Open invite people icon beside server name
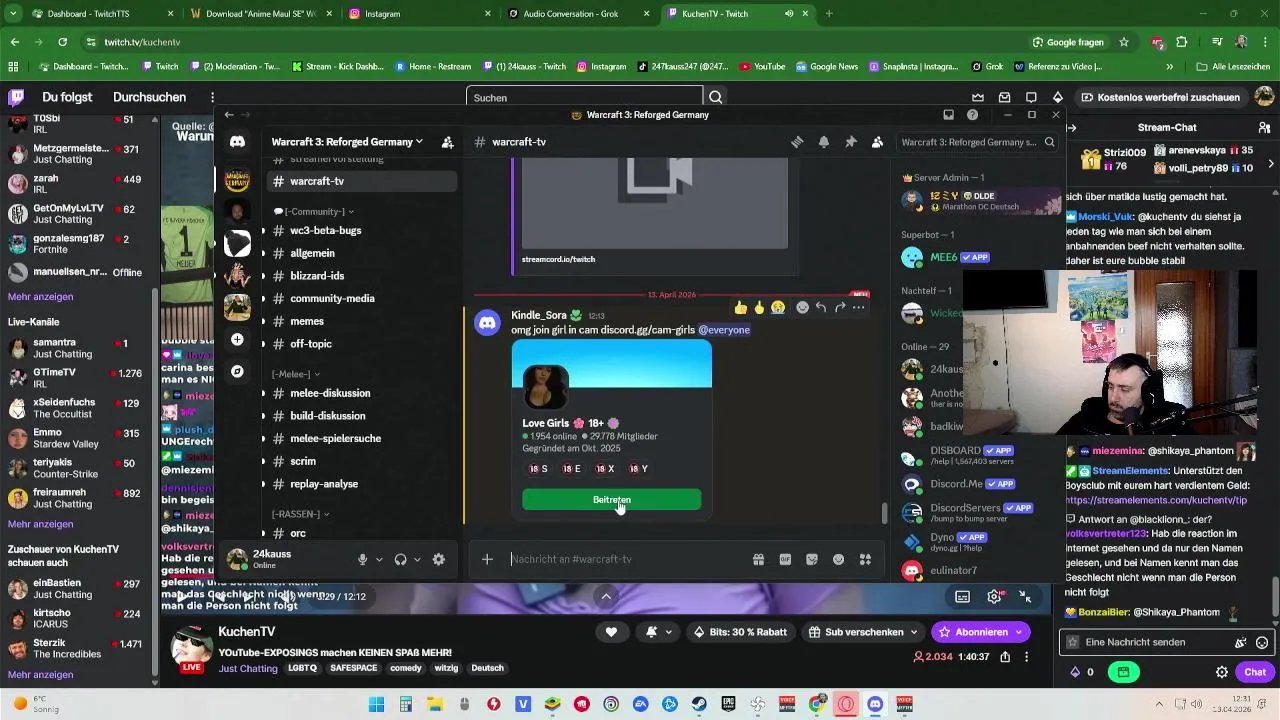This screenshot has height=720, width=1280. click(x=447, y=142)
